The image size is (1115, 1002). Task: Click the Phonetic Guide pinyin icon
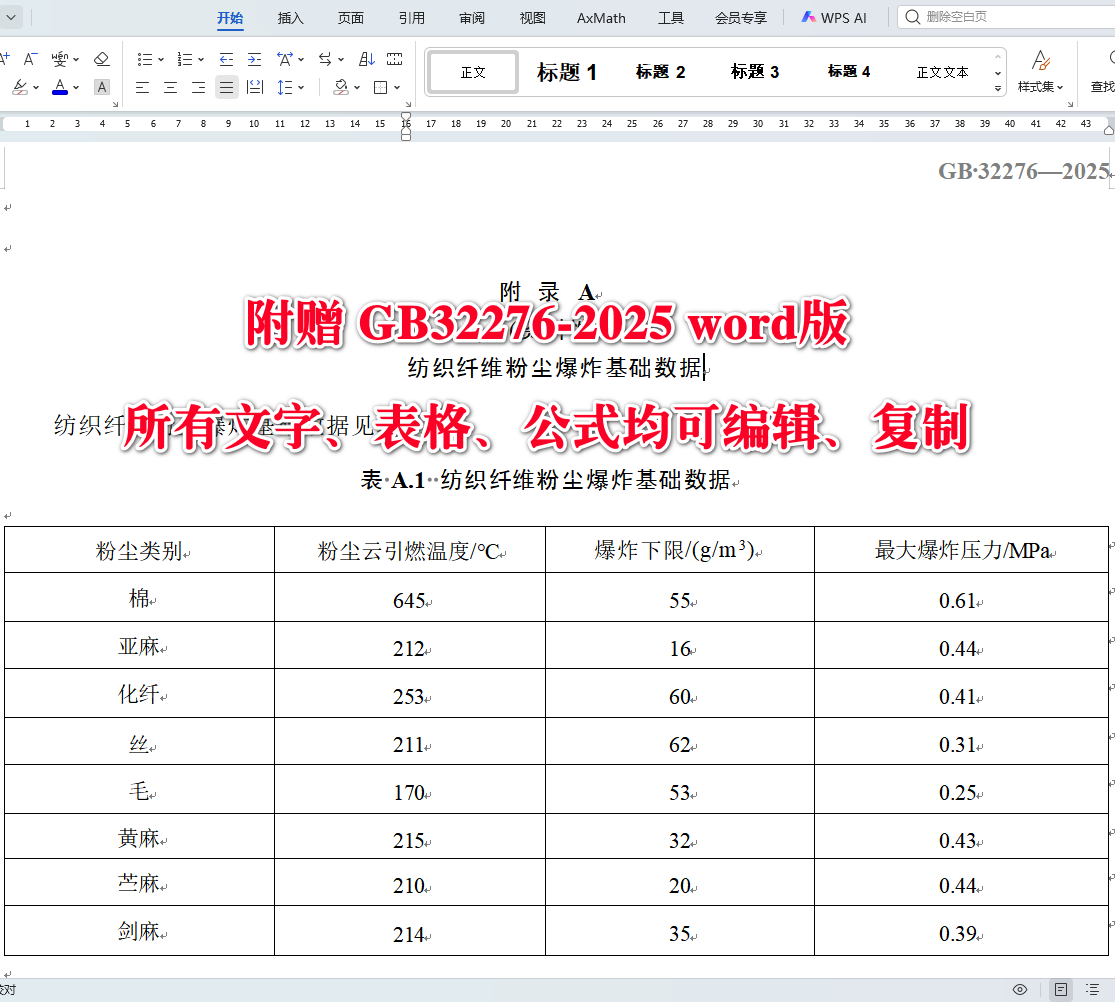coord(58,58)
